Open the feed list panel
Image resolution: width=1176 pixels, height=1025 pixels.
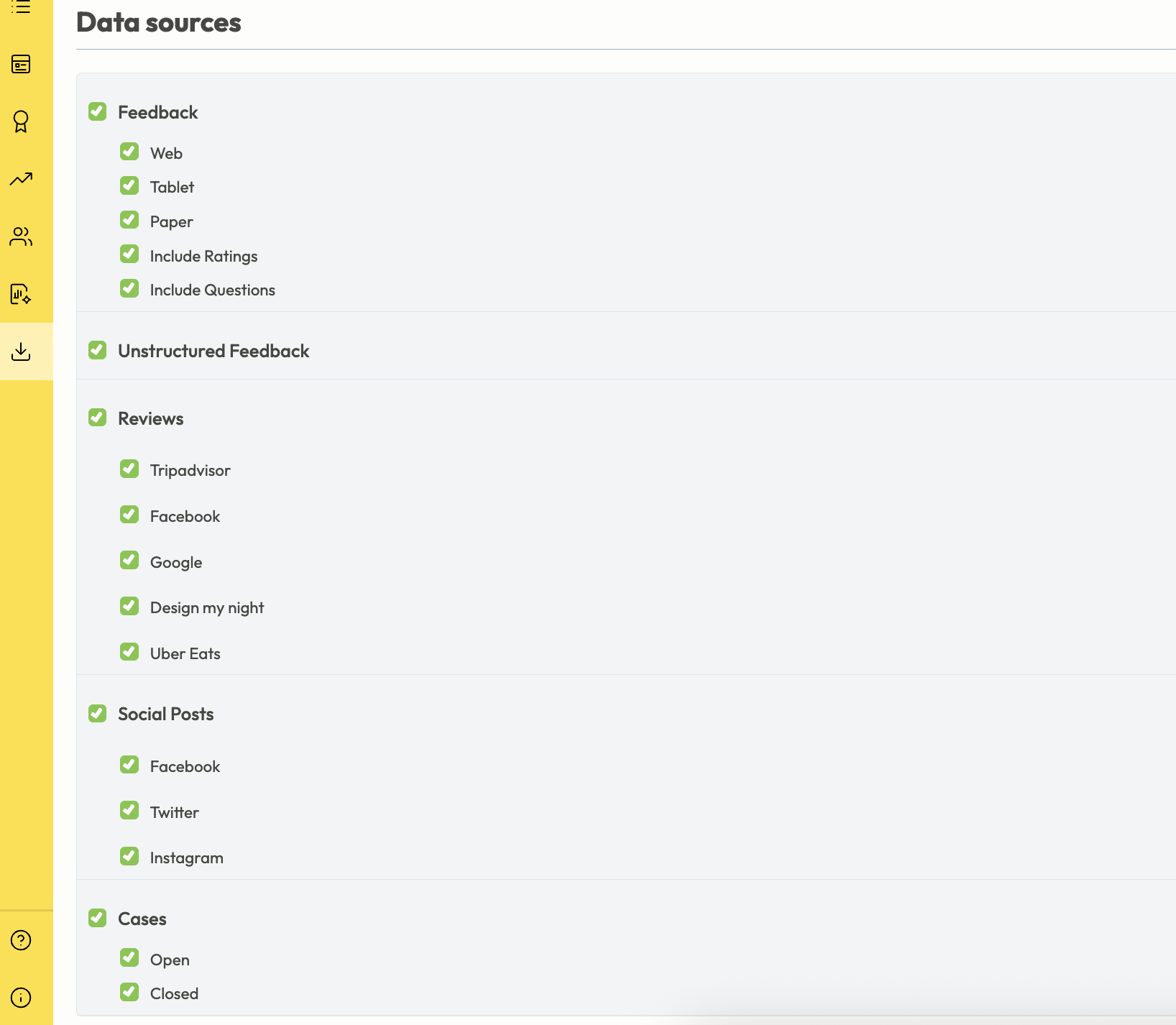coord(21,7)
